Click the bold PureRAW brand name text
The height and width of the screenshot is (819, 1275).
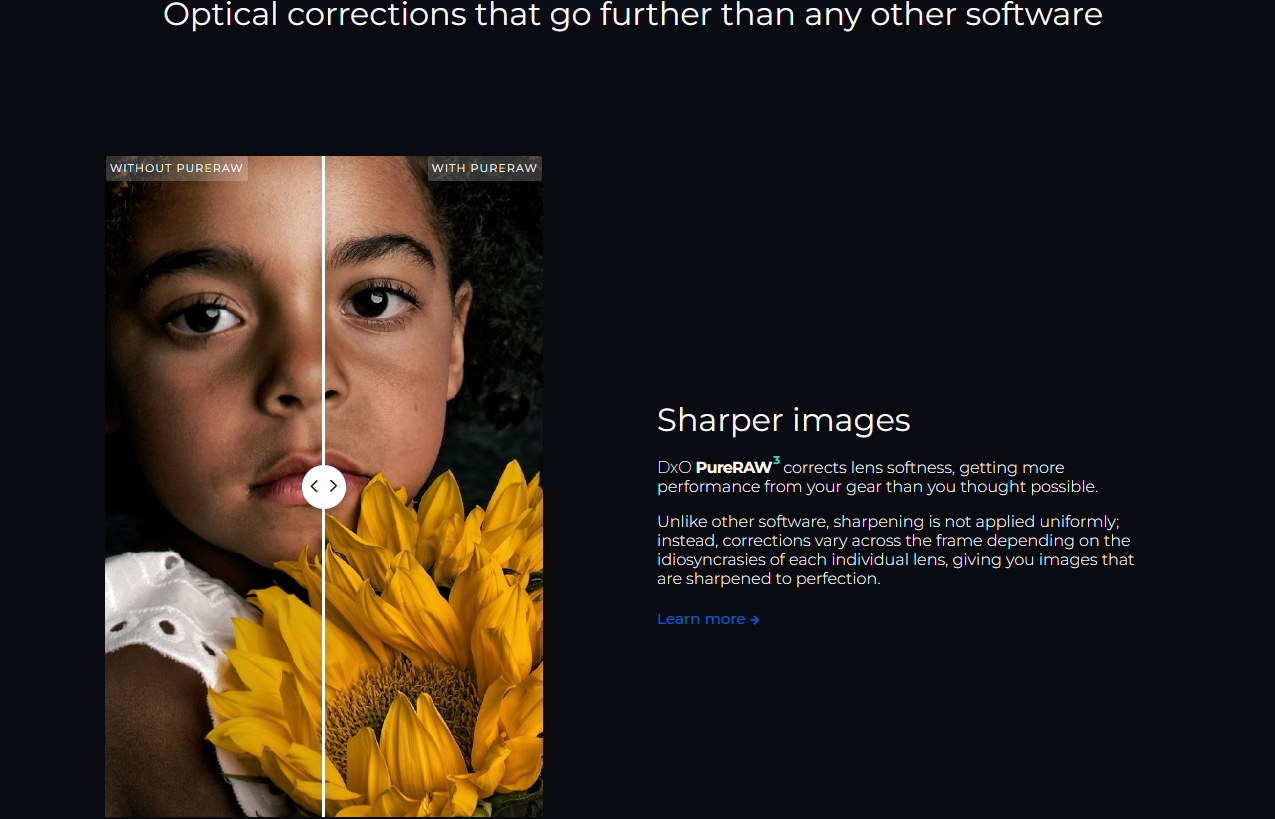coord(734,467)
